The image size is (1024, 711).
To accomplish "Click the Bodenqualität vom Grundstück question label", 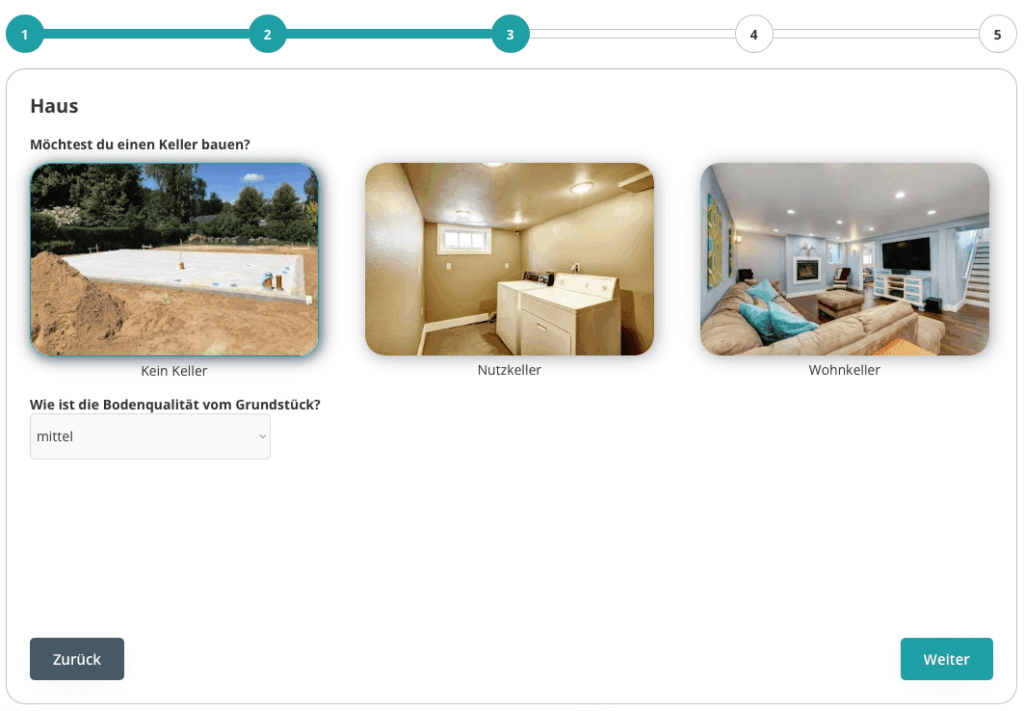I will pos(175,405).
